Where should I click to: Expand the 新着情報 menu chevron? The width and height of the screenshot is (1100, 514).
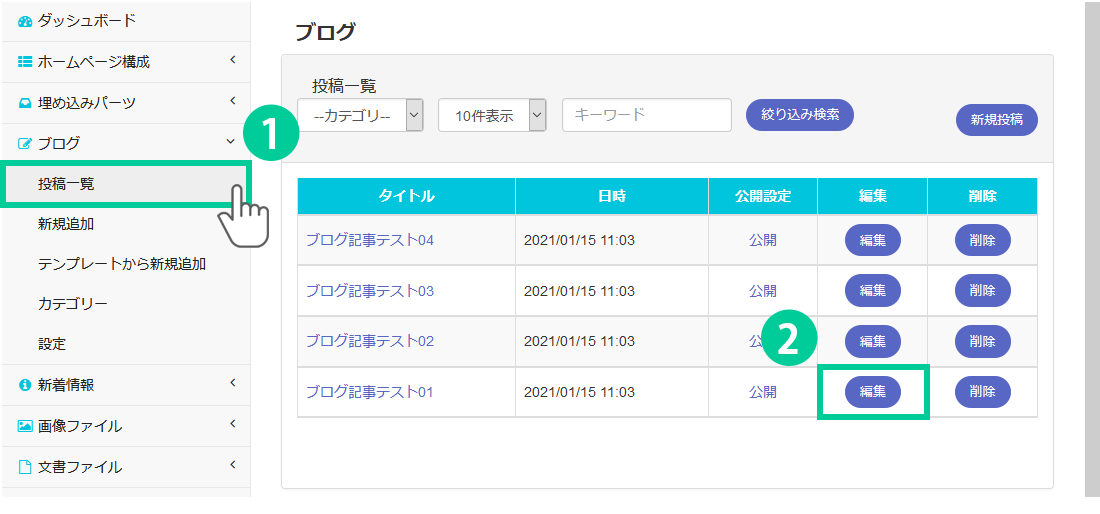point(232,384)
